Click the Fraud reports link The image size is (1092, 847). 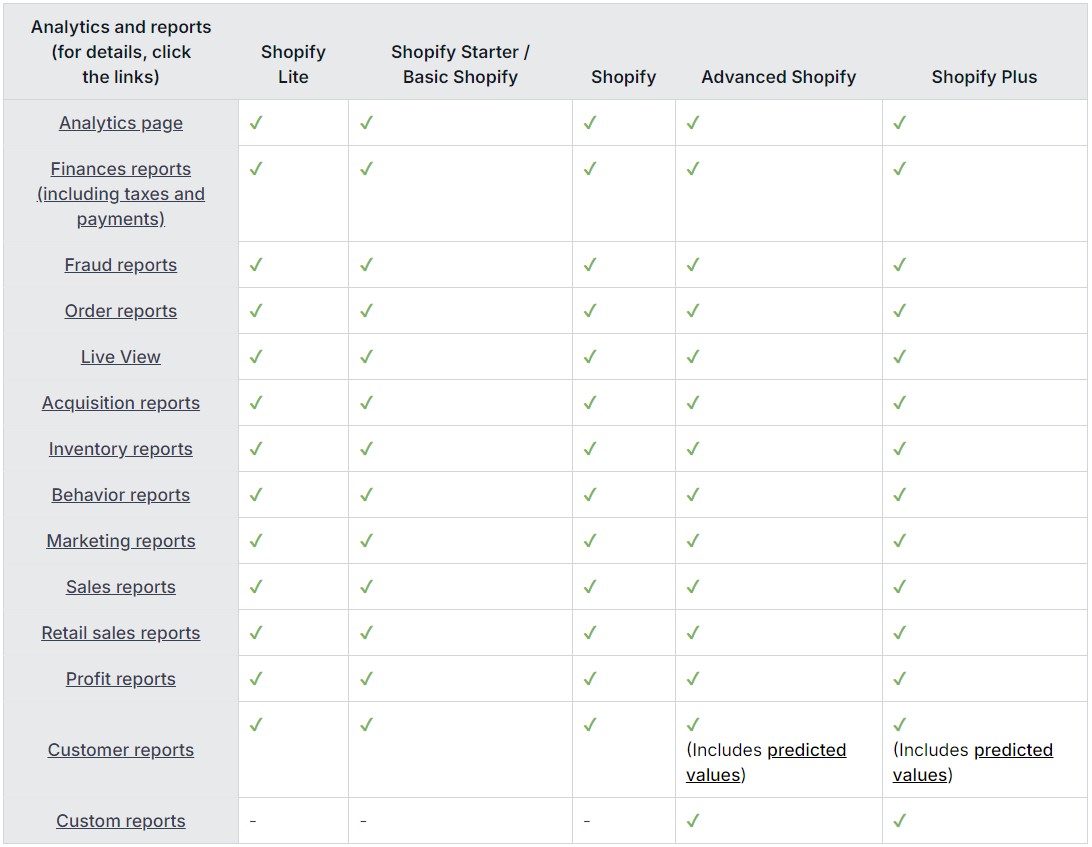point(120,265)
